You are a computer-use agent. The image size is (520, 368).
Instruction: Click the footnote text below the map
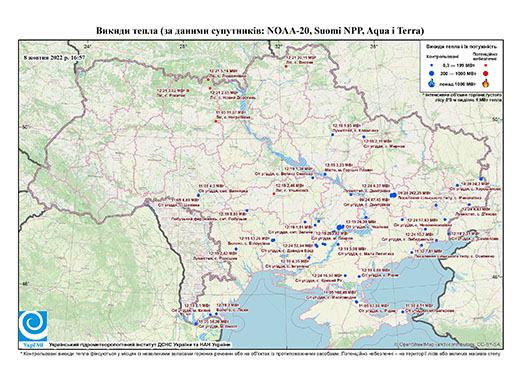tap(260, 353)
